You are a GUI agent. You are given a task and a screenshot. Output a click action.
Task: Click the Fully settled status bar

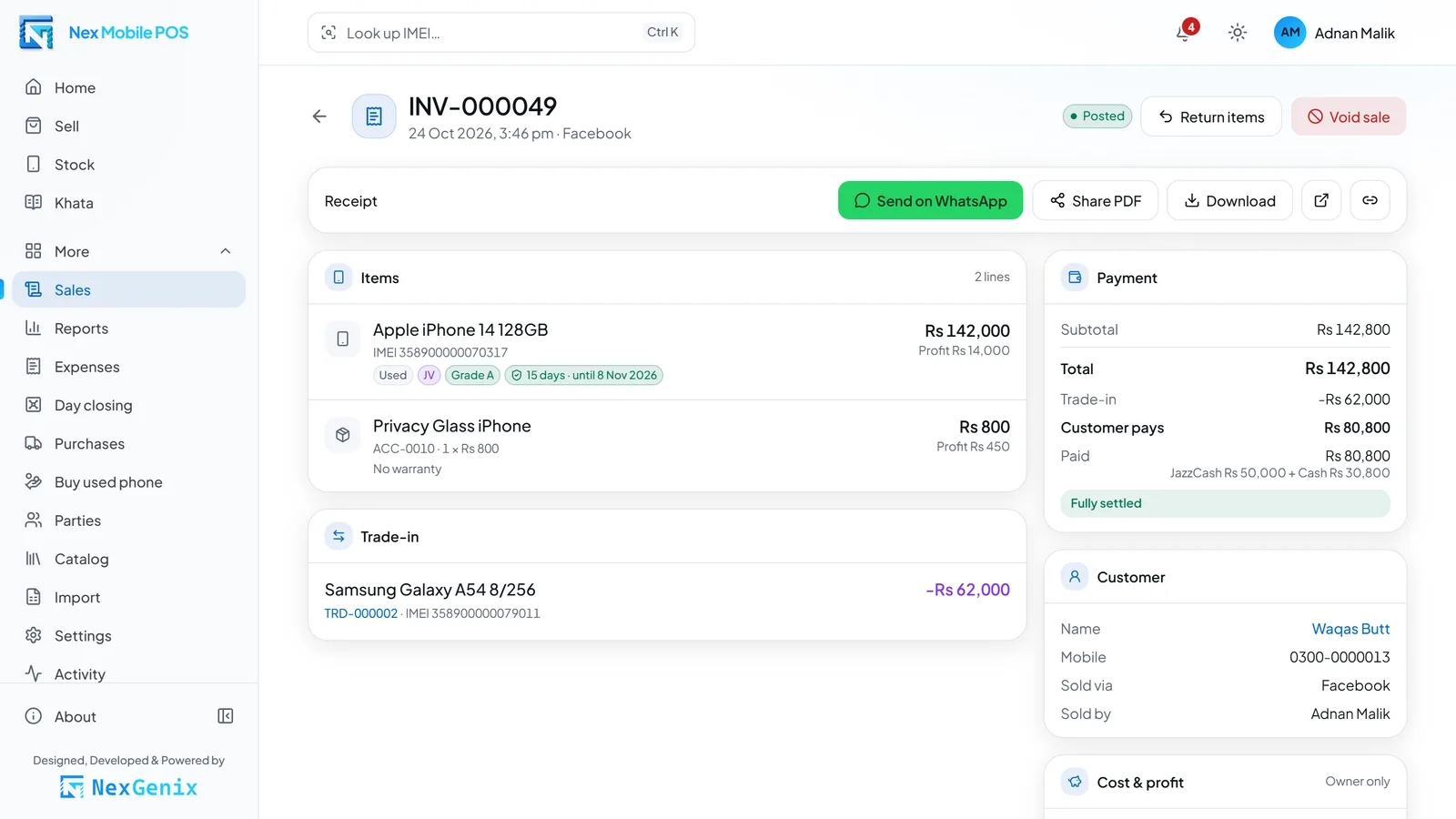pos(1225,503)
